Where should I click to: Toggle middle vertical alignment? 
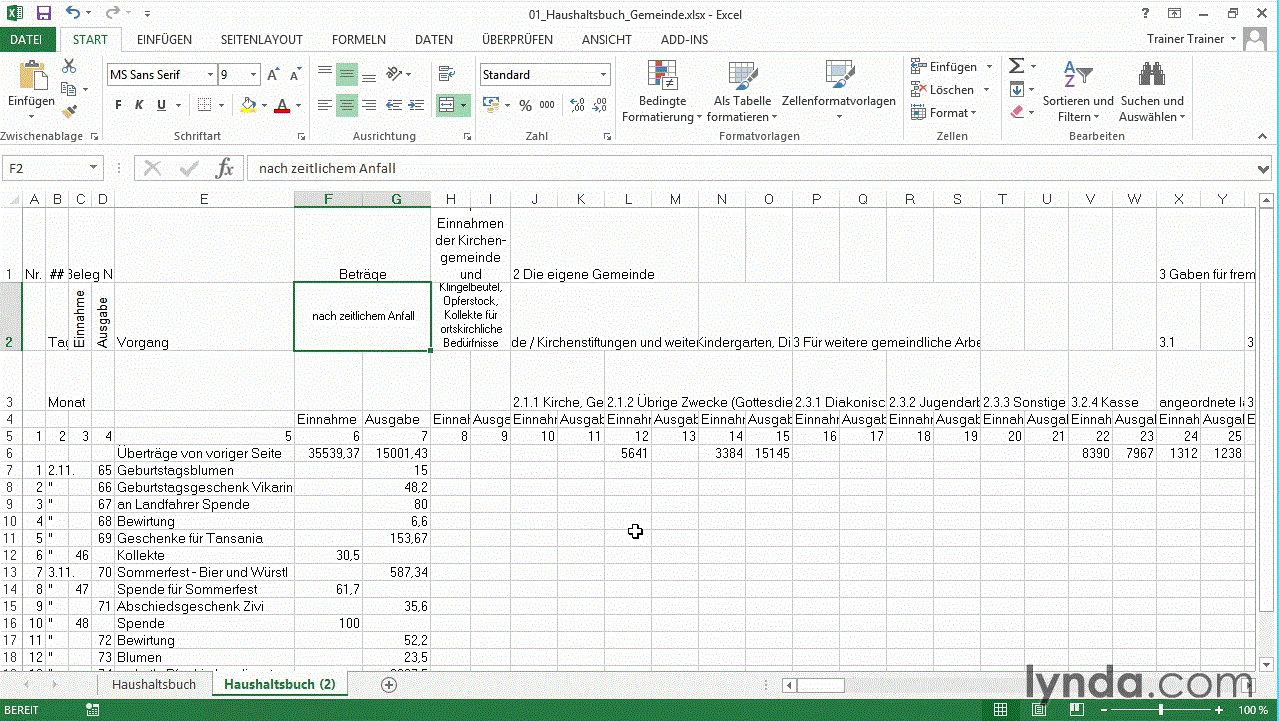[x=346, y=74]
